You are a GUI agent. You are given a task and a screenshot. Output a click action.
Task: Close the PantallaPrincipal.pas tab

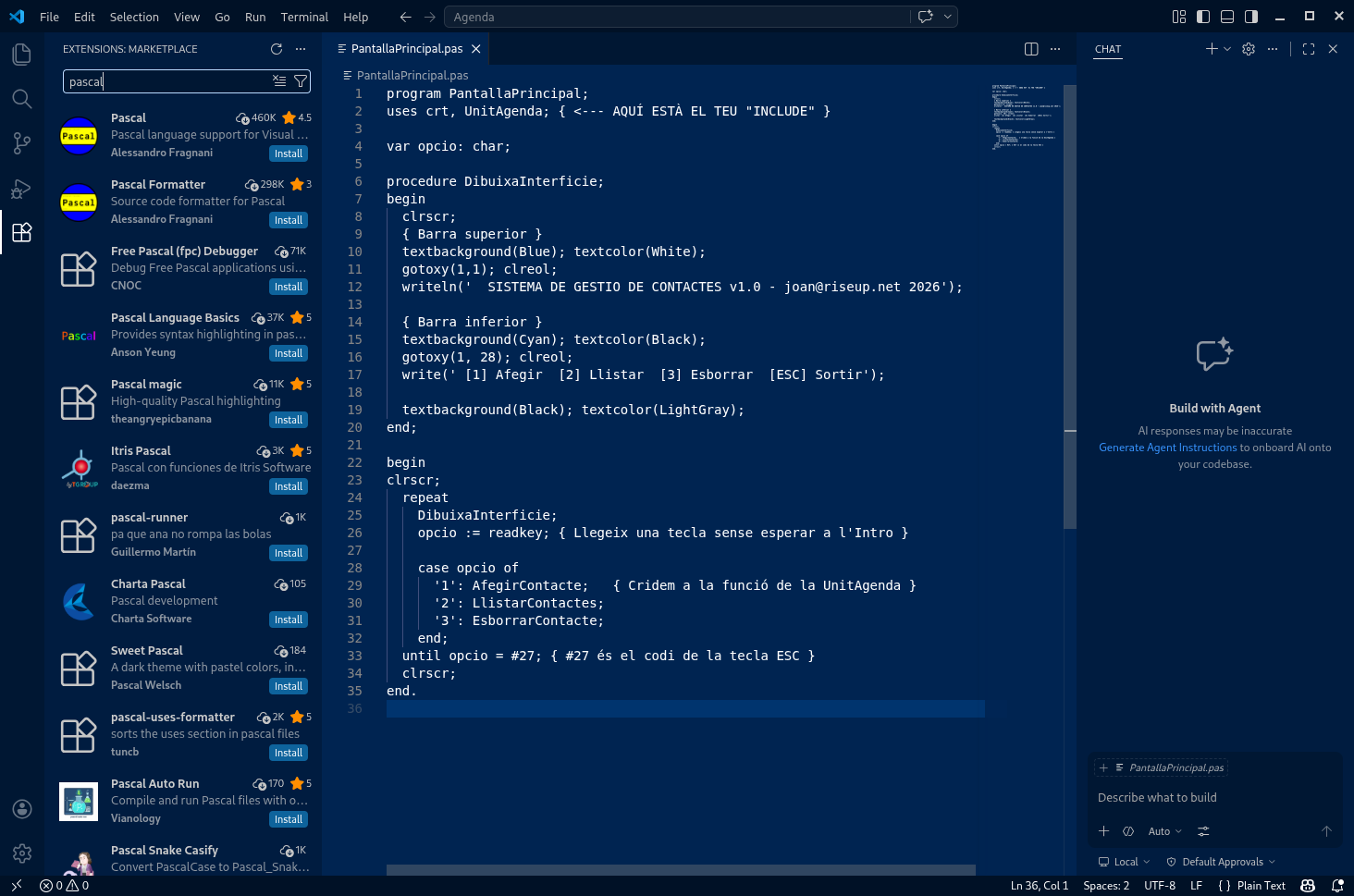pyautogui.click(x=476, y=49)
